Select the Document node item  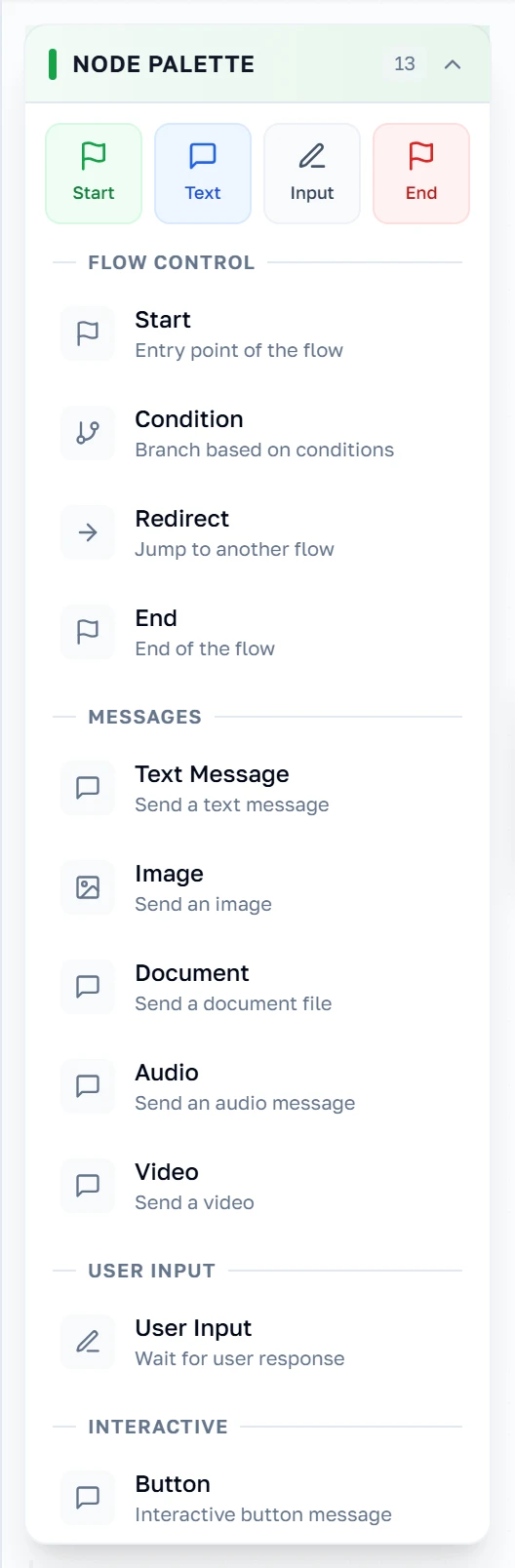257,987
